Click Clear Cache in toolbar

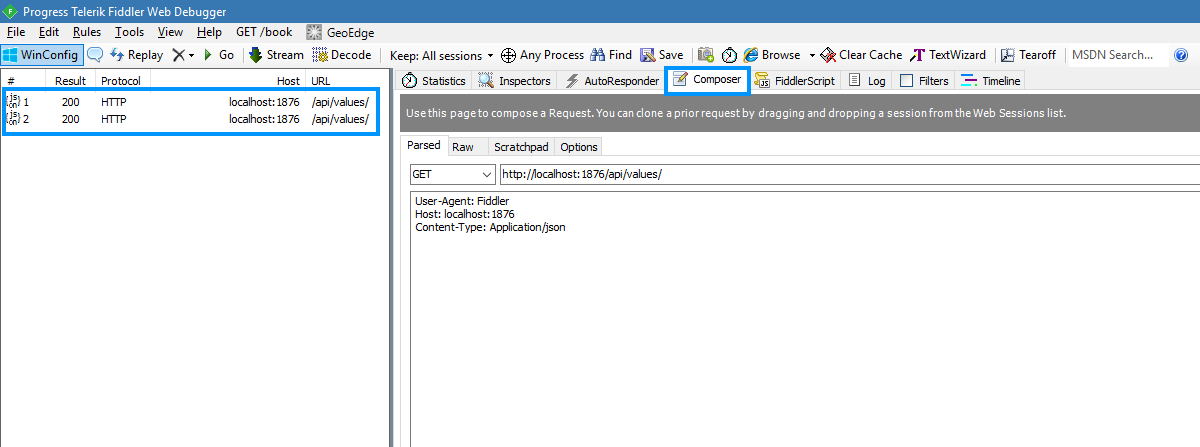click(x=861, y=55)
